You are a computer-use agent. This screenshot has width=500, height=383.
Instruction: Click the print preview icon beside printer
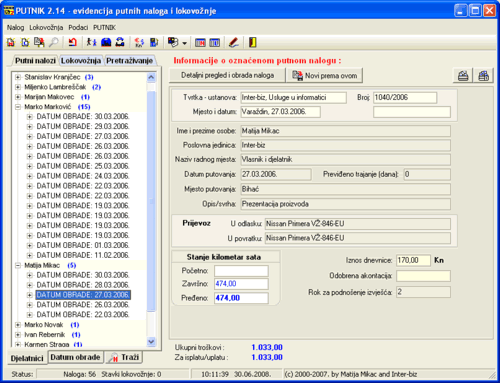click(x=483, y=76)
